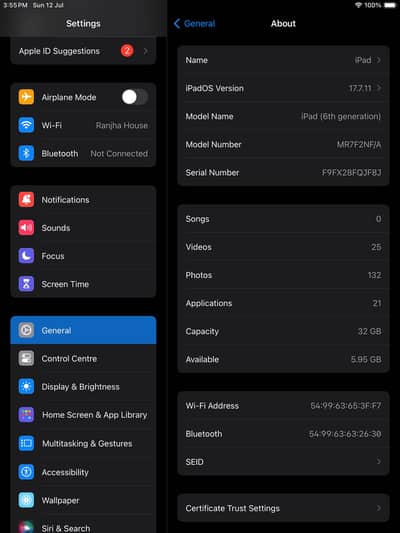Open Sounds settings
The width and height of the screenshot is (400, 533).
[83, 228]
